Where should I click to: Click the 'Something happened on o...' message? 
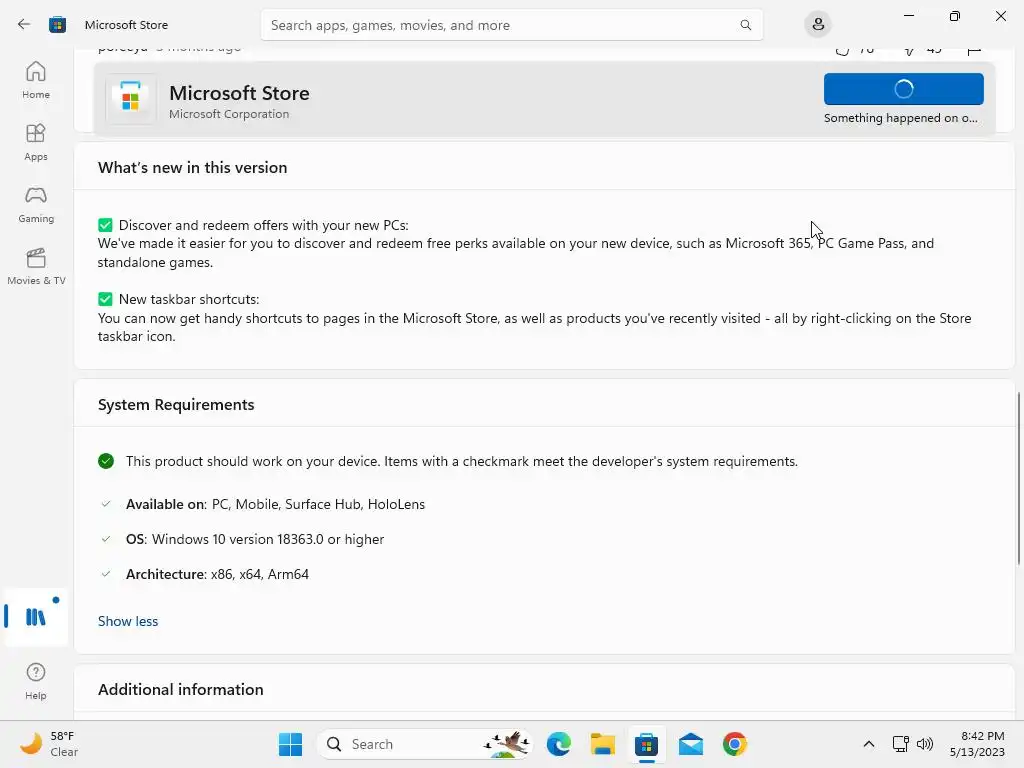pos(901,118)
